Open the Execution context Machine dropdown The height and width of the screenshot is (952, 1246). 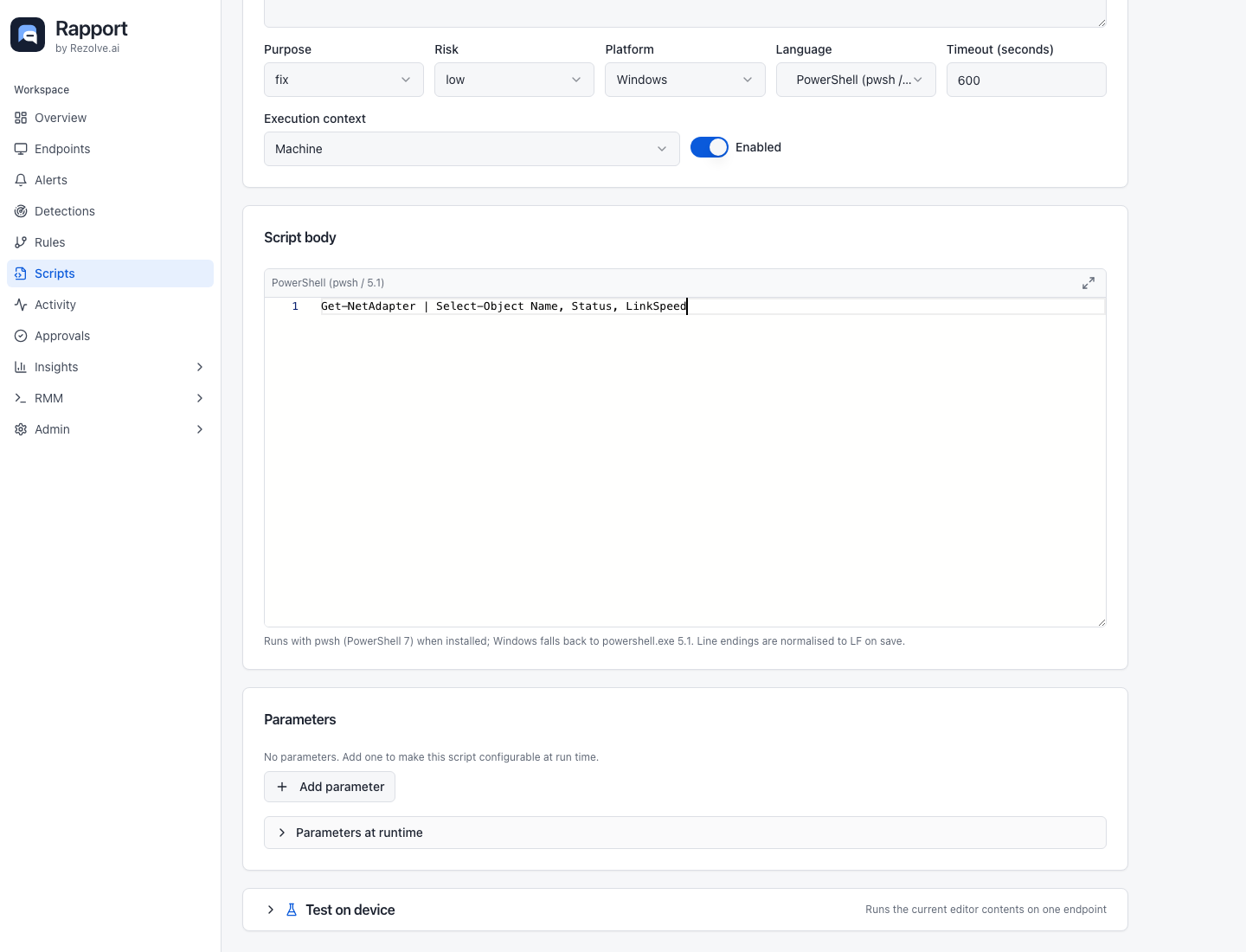pos(472,149)
